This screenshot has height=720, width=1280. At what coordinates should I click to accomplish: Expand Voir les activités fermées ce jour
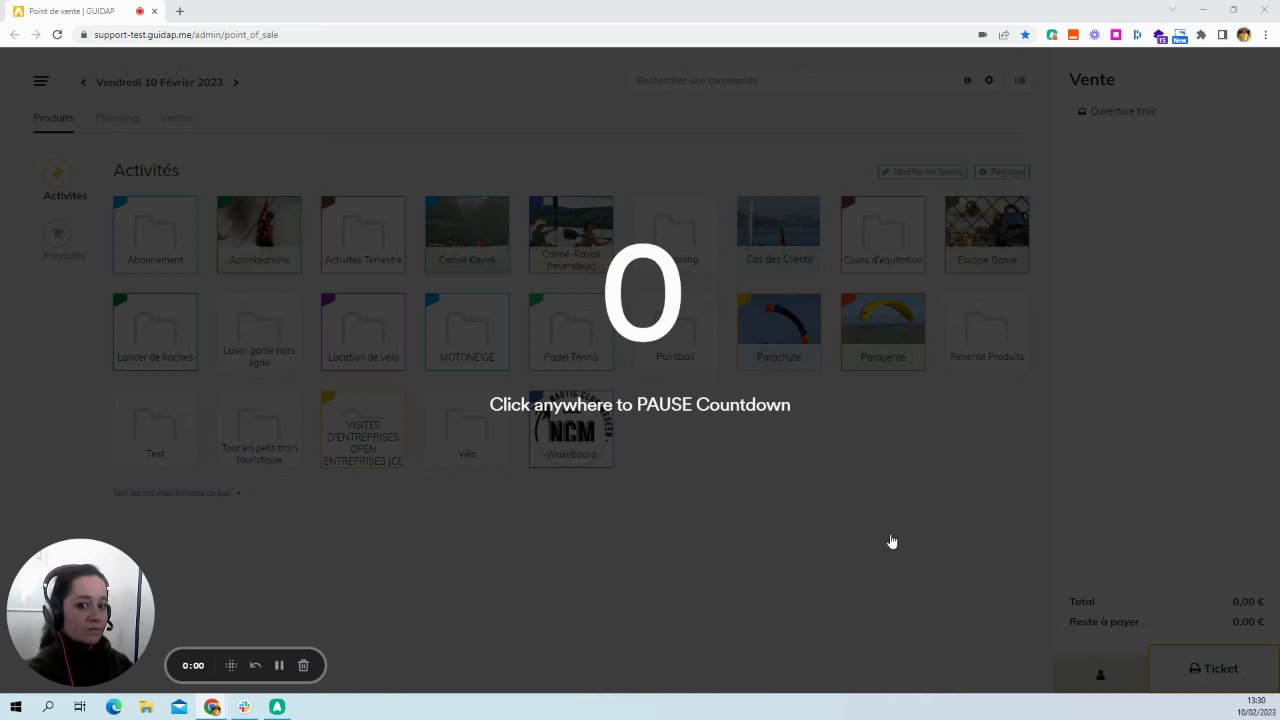[x=177, y=493]
